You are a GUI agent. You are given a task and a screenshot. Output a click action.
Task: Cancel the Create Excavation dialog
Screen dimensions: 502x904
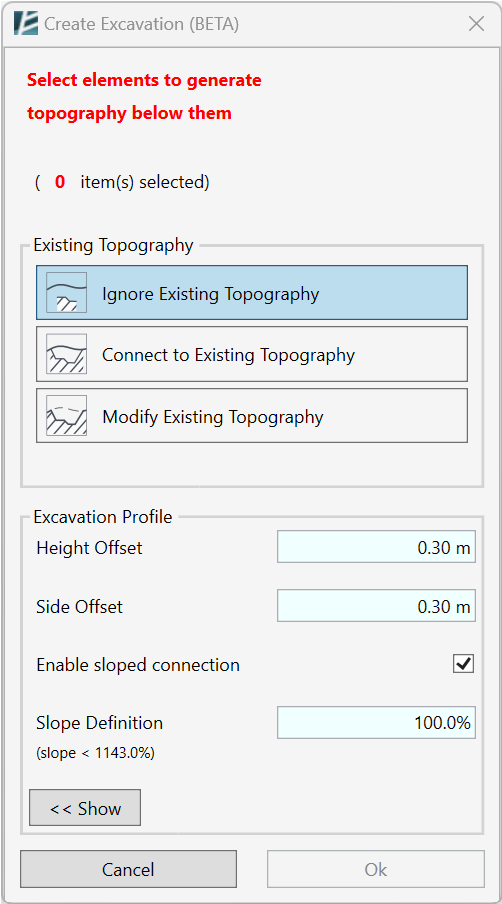[128, 869]
